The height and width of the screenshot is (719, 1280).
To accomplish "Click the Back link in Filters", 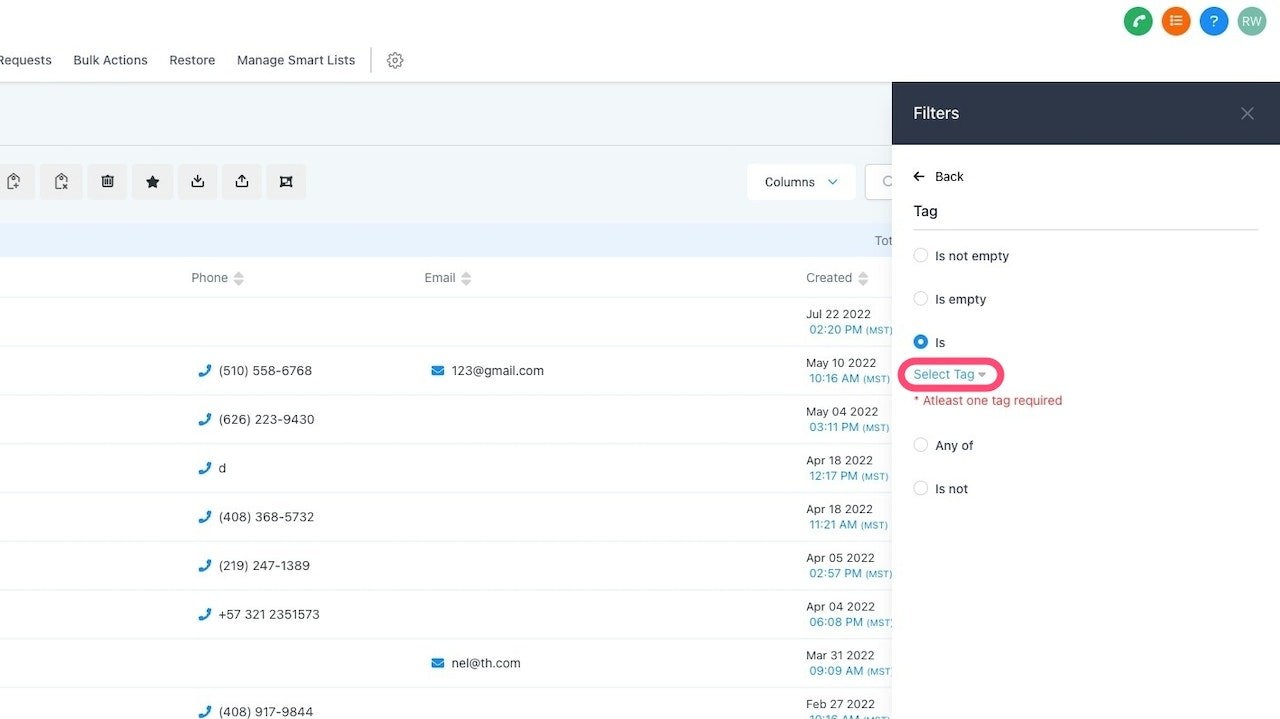I will (949, 177).
